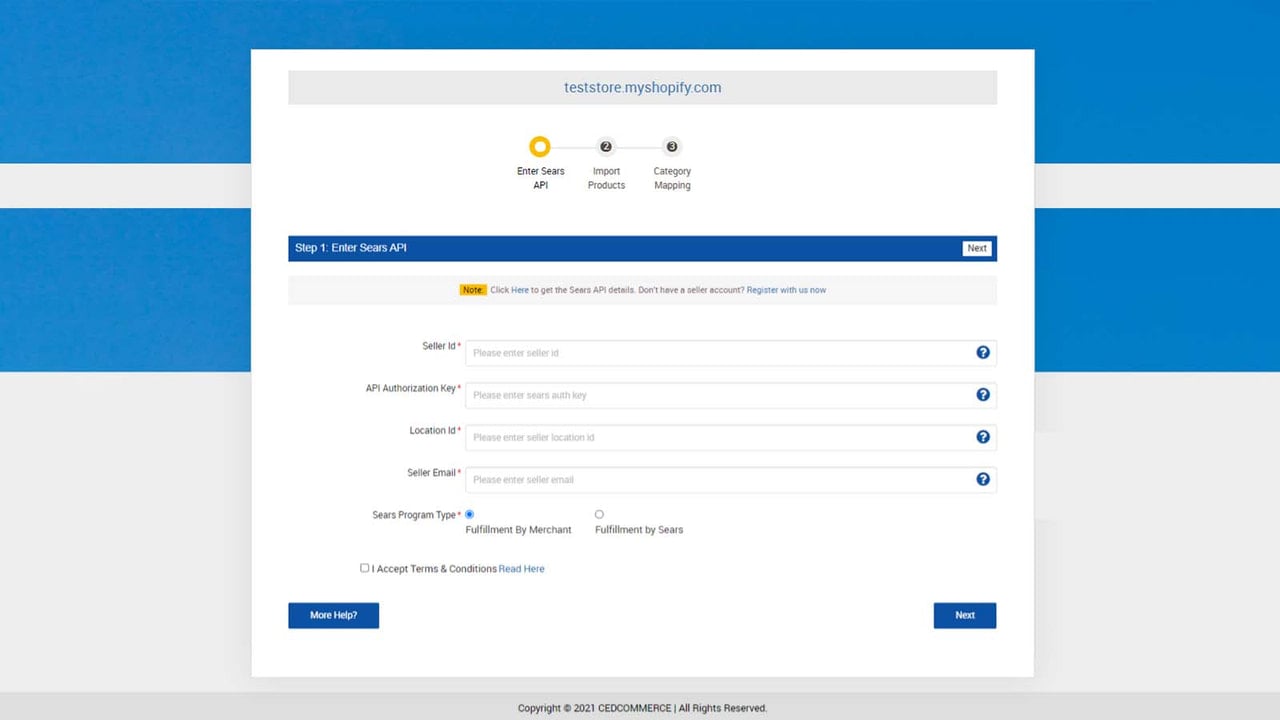The height and width of the screenshot is (720, 1280).
Task: Select step 1 Enter Sears API circle
Action: 540,147
